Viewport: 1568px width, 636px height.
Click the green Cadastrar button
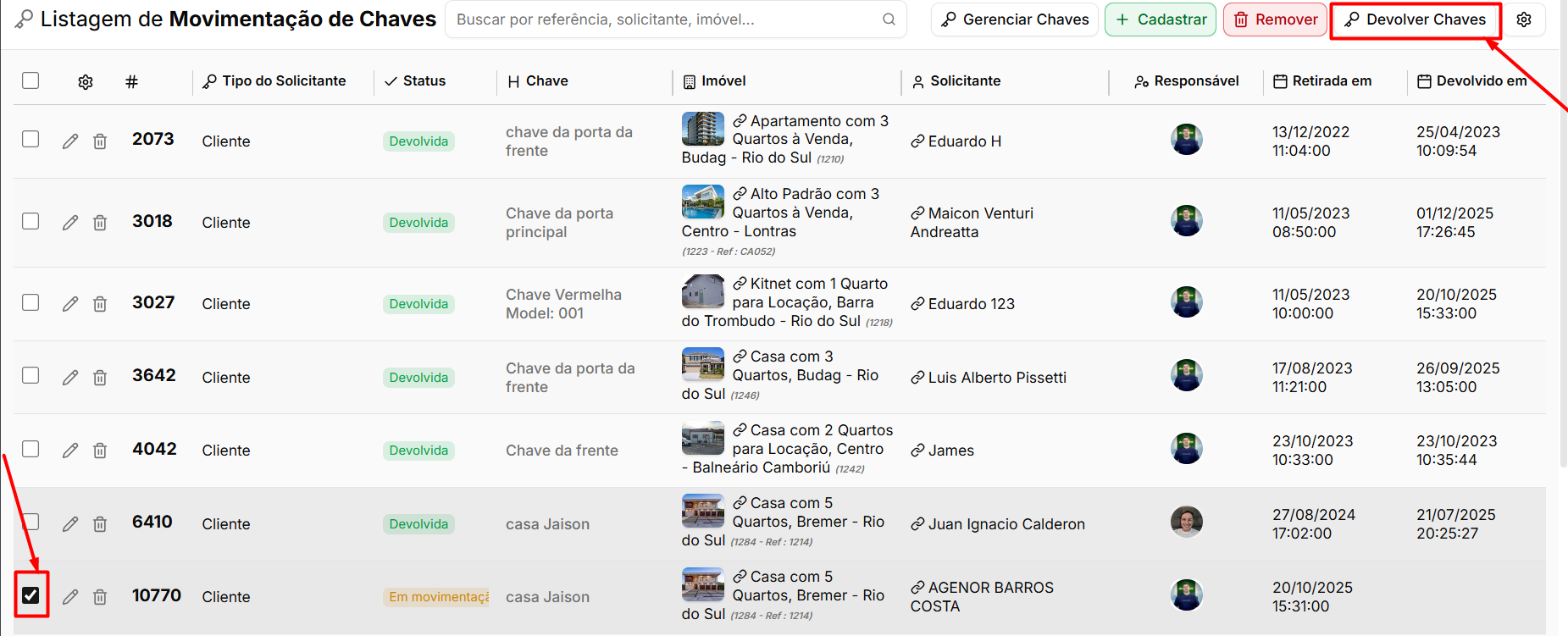pyautogui.click(x=1161, y=19)
